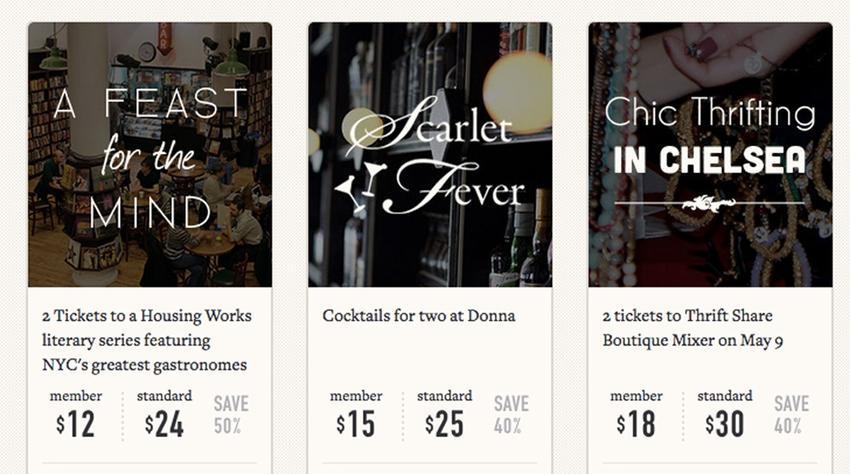Screen dimensions: 850x474
Task: Open the Housing Works literary series description
Action: (147, 340)
